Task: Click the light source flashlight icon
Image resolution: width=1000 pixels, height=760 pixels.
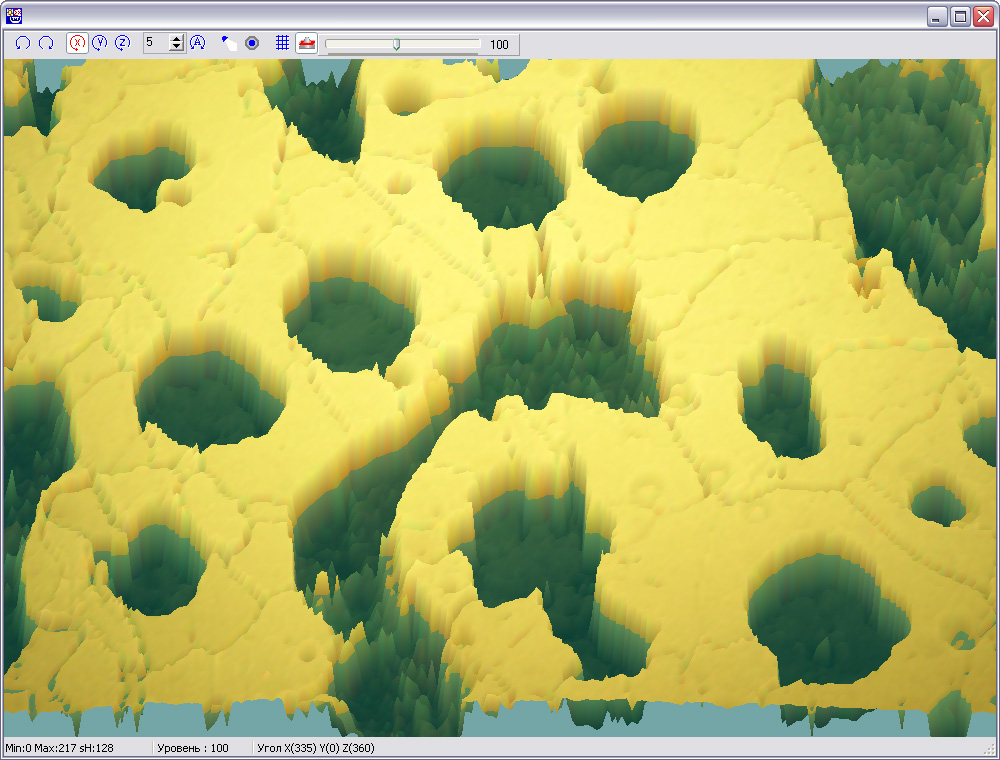Action: click(x=229, y=43)
